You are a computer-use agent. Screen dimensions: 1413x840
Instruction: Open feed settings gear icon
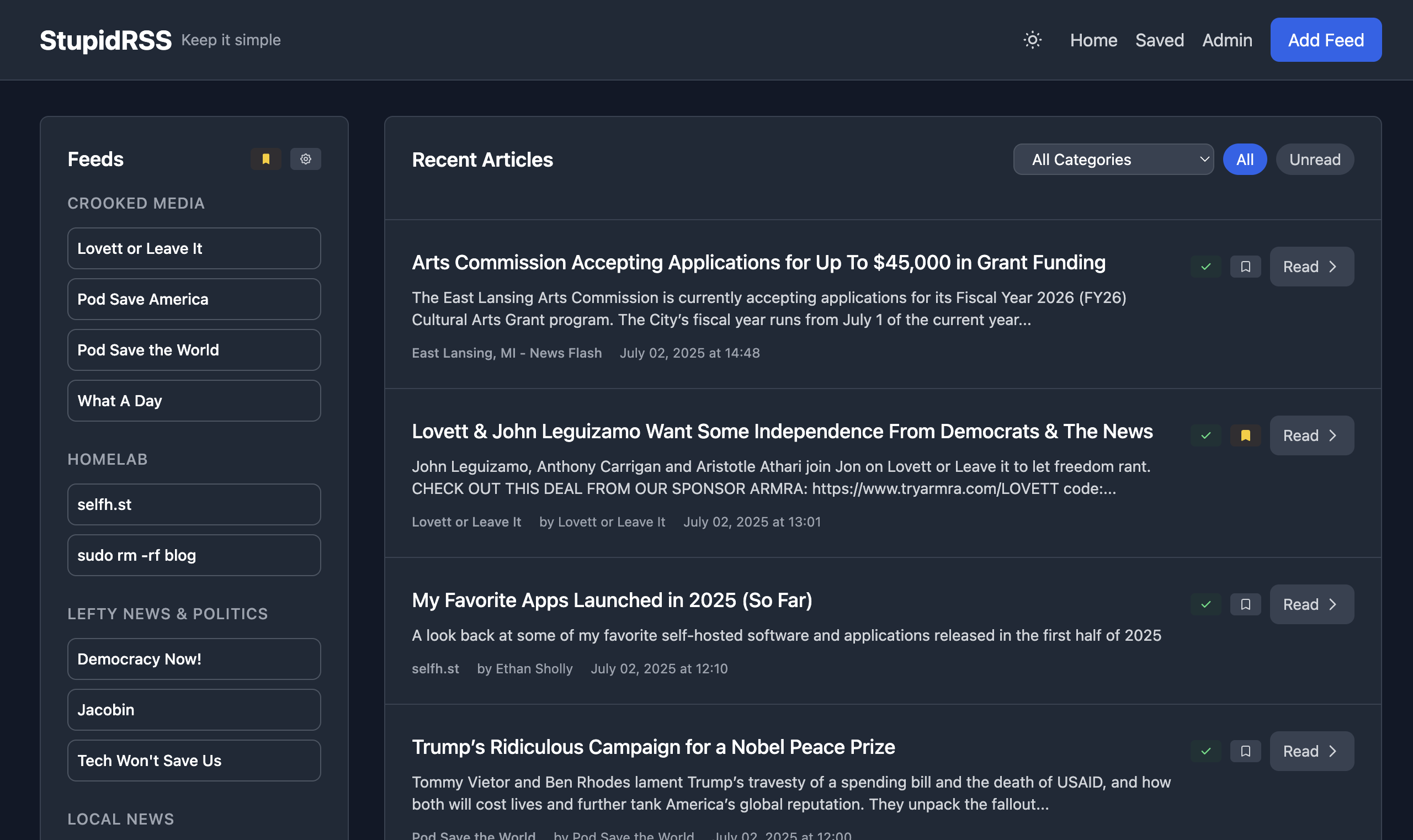pyautogui.click(x=306, y=159)
